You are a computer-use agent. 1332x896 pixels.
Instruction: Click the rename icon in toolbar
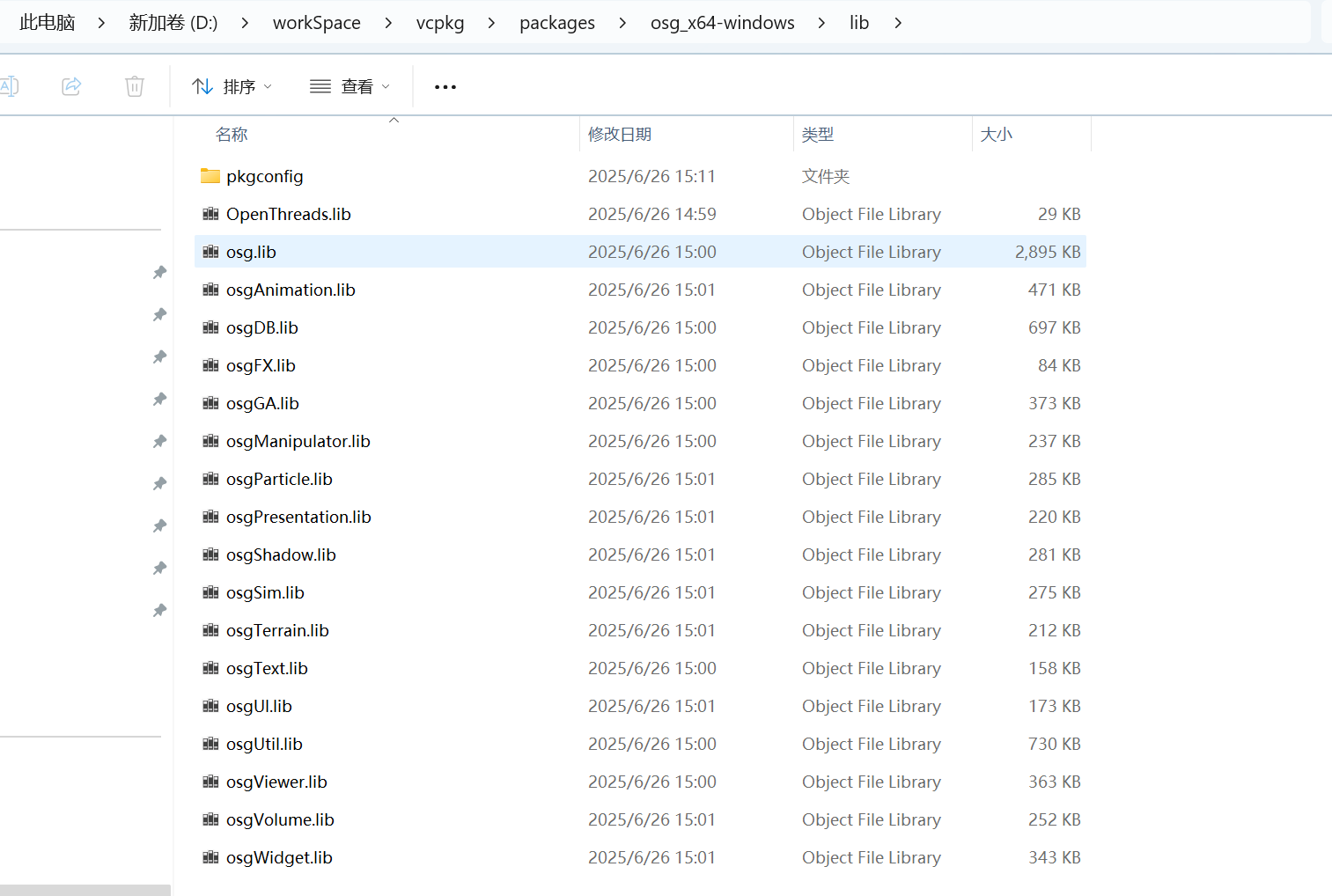point(9,86)
